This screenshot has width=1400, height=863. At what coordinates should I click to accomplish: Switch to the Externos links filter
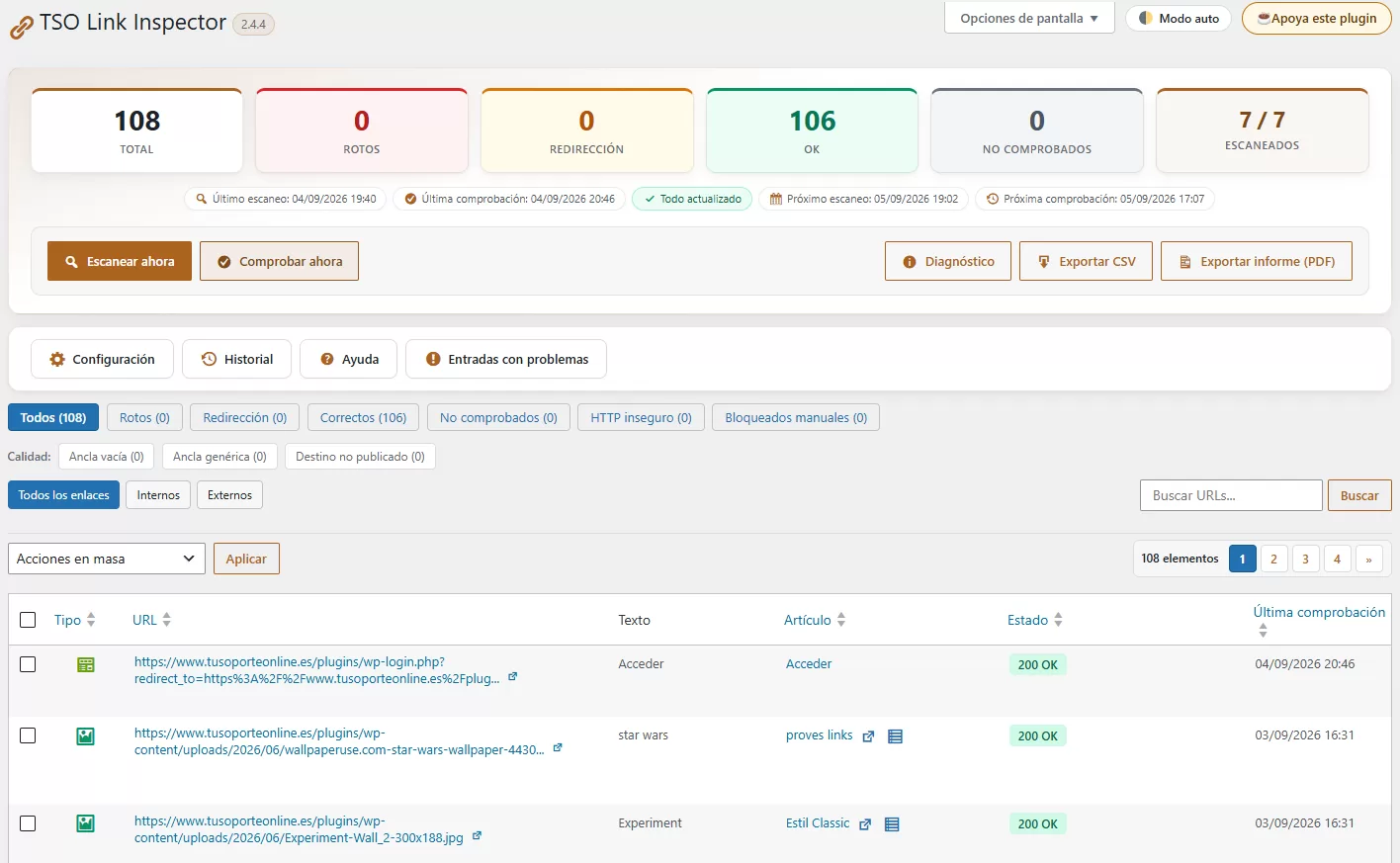[x=229, y=495]
